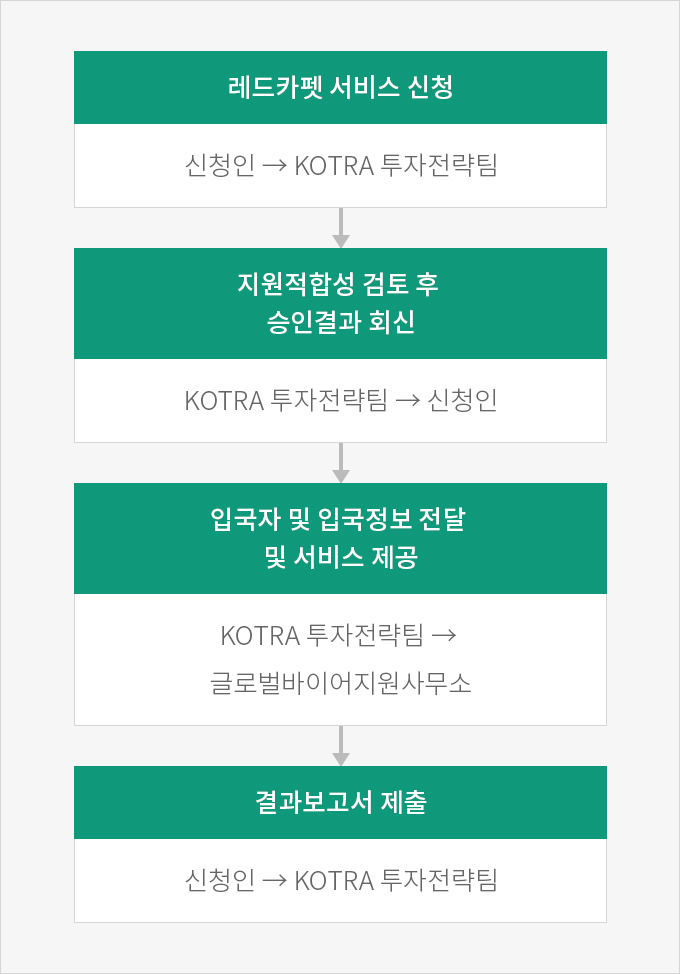
Task: Click the down arrow above 결과보고서 제출 header
Action: tap(340, 746)
